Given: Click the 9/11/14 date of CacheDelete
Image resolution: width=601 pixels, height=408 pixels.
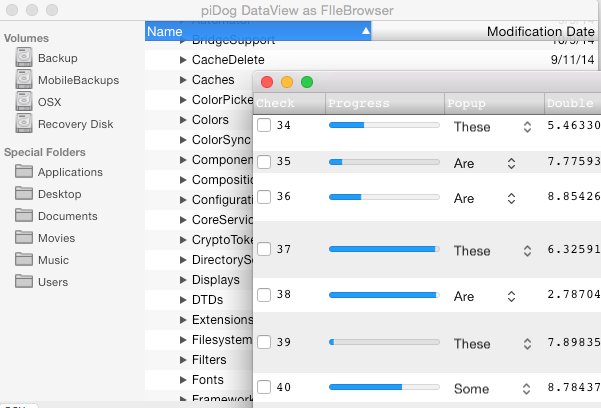Looking at the screenshot, I should 572,60.
